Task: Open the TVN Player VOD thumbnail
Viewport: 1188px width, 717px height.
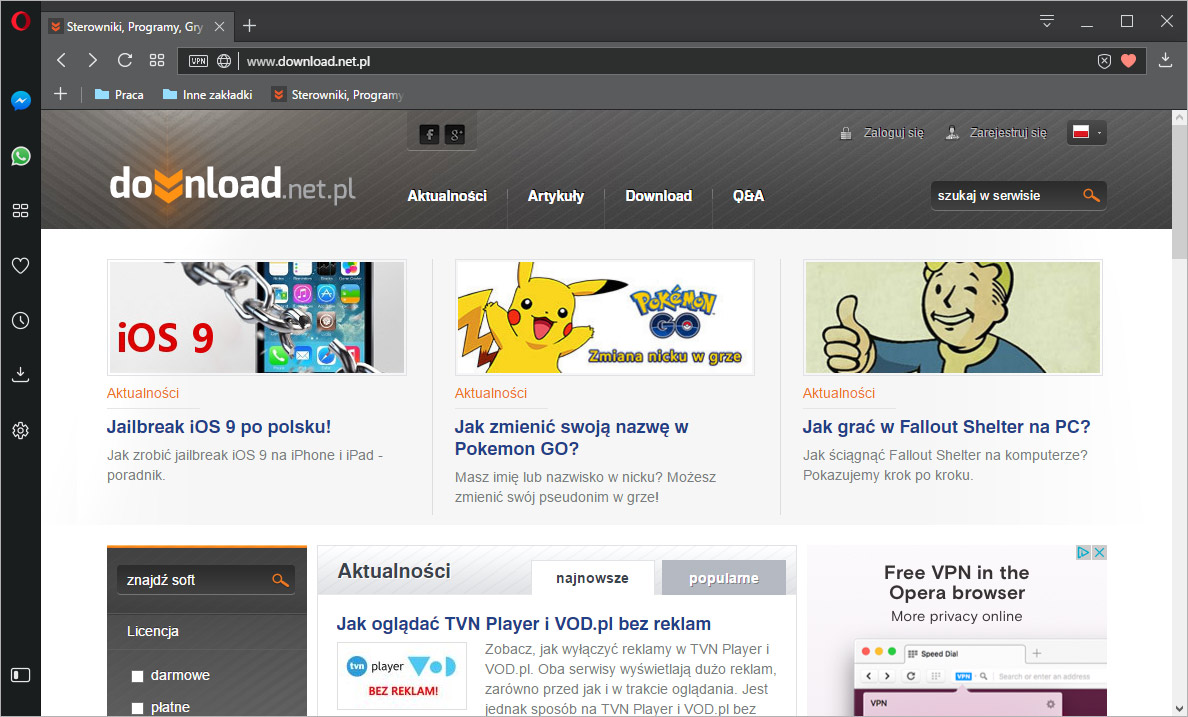Action: pos(402,676)
